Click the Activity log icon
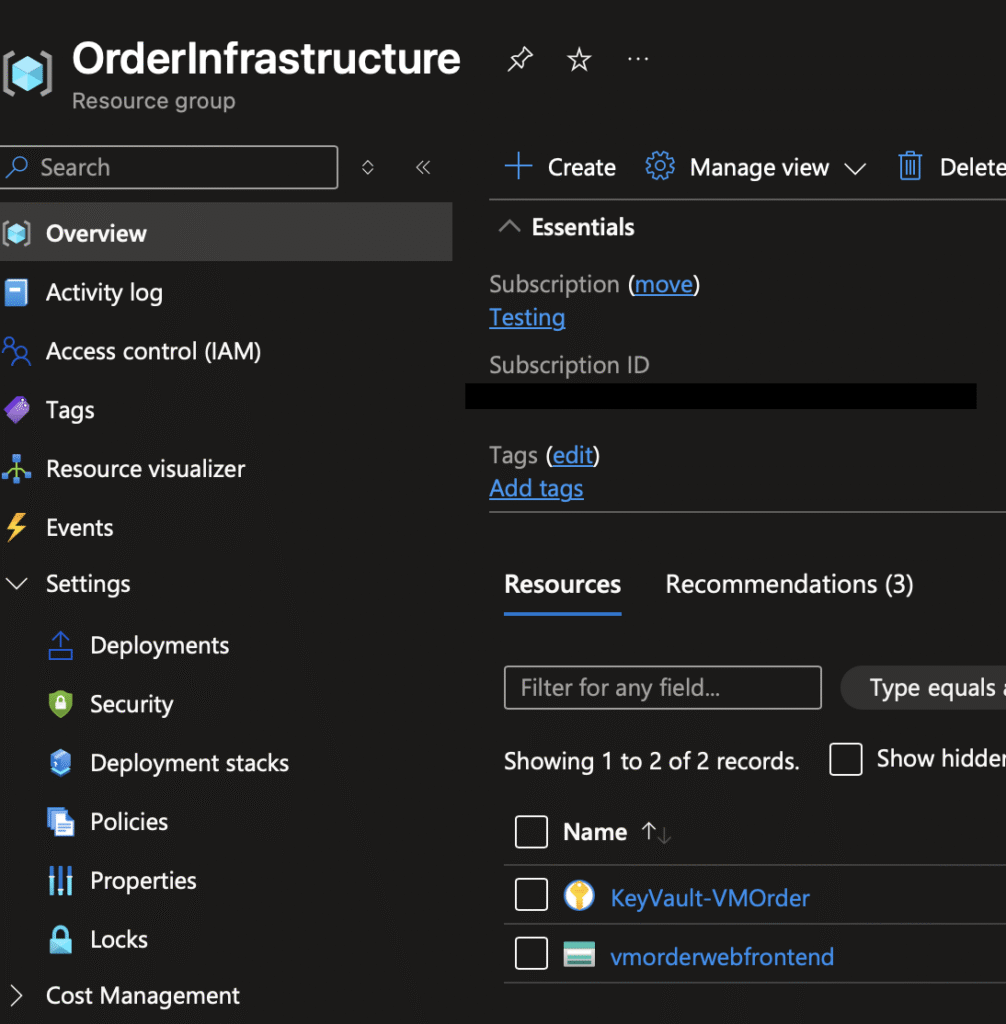Viewport: 1006px width, 1024px height. pos(16,292)
